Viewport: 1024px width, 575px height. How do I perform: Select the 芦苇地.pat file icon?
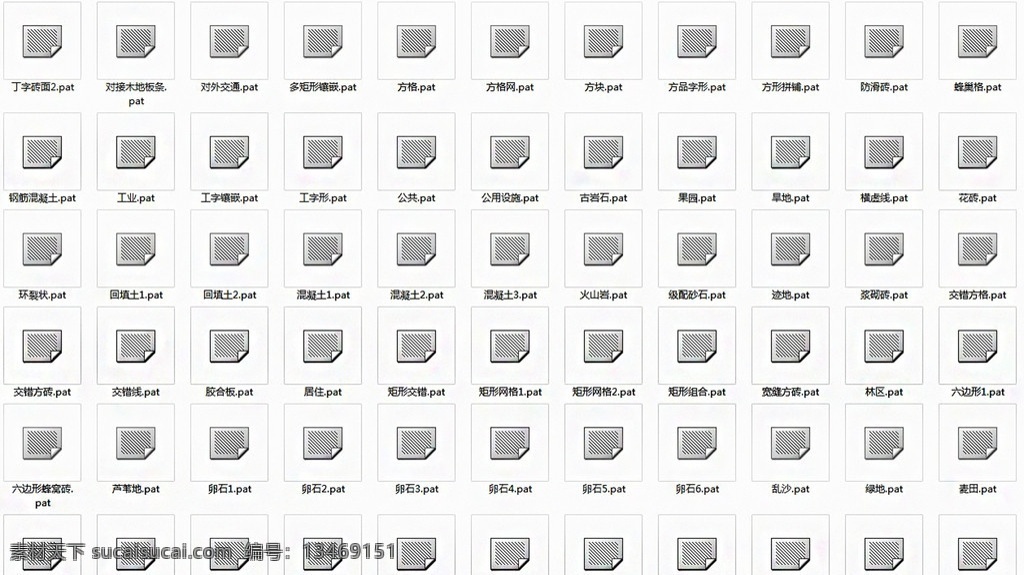click(x=136, y=442)
